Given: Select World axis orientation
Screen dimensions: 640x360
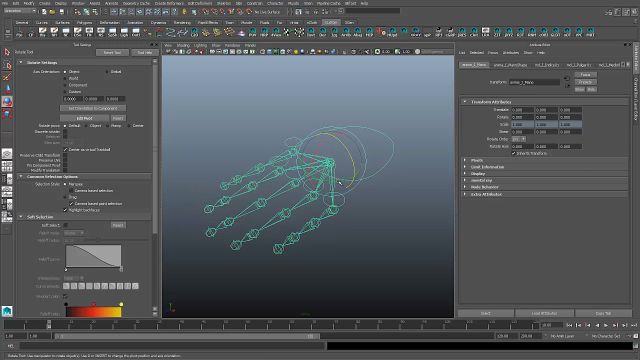Looking at the screenshot, I should tap(65, 78).
